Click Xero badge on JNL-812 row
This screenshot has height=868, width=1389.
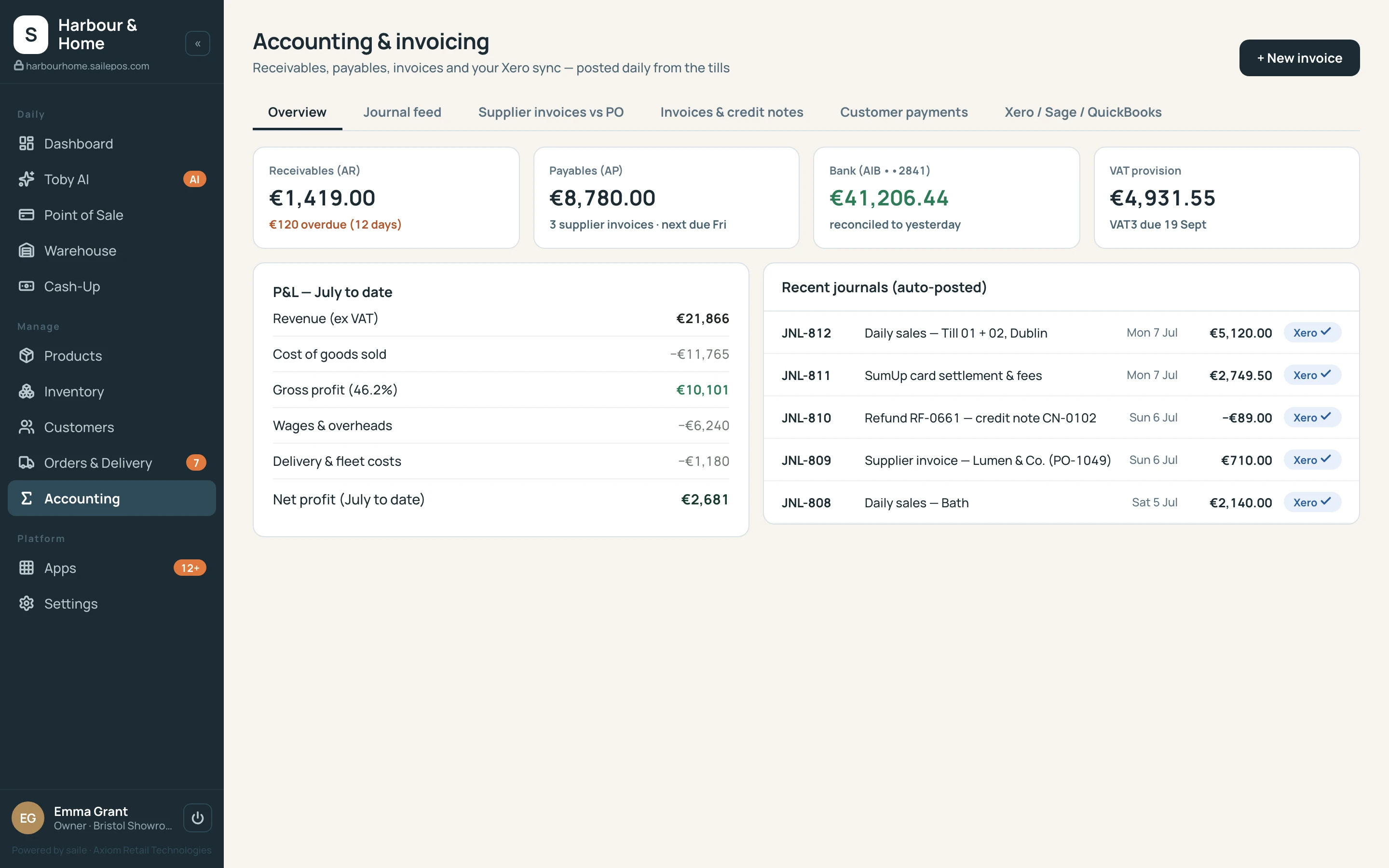click(1312, 332)
